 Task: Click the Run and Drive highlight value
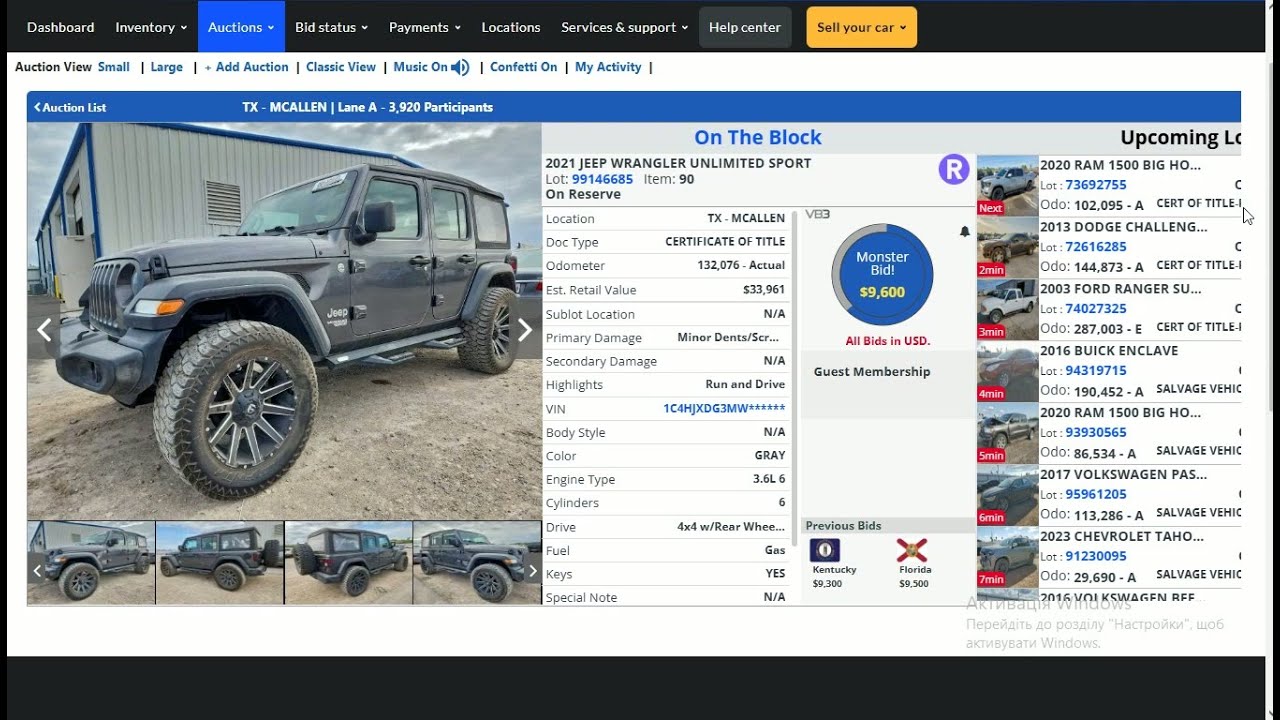click(x=745, y=384)
